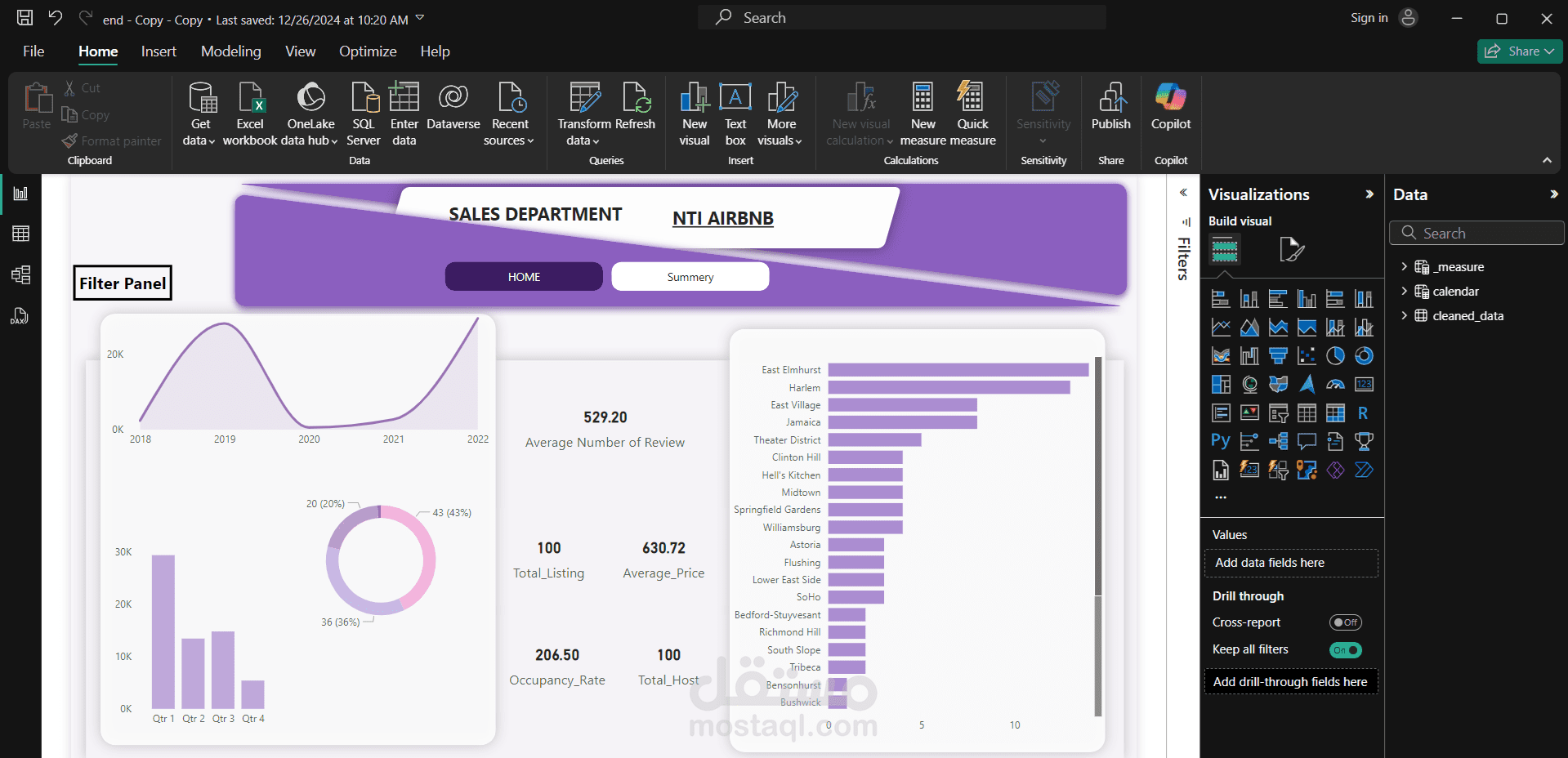
Task: Expand the Filters pane
Action: coord(1183,193)
